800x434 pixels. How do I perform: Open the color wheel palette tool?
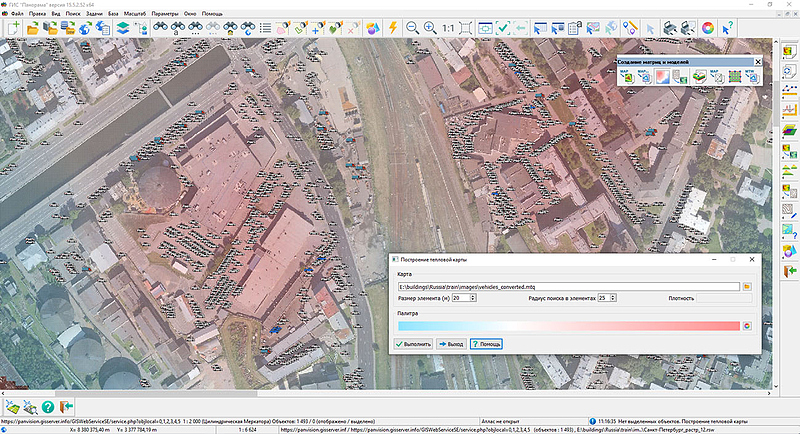pos(708,29)
